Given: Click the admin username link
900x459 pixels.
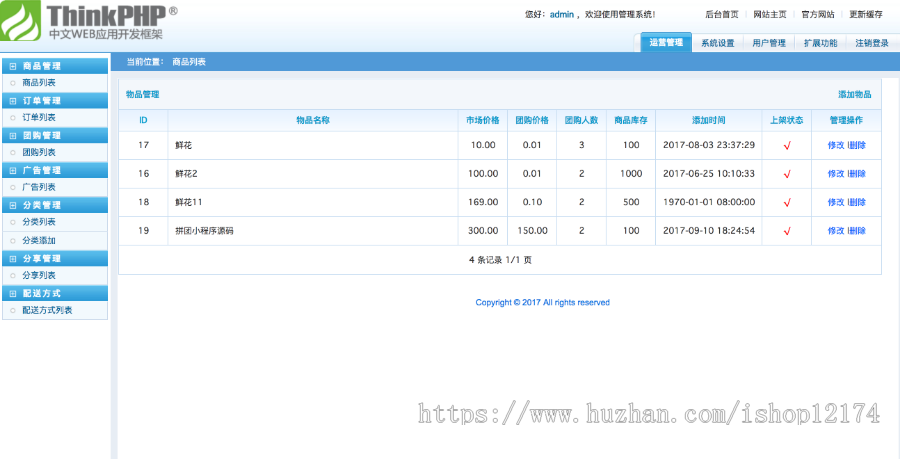Looking at the screenshot, I should [562, 15].
